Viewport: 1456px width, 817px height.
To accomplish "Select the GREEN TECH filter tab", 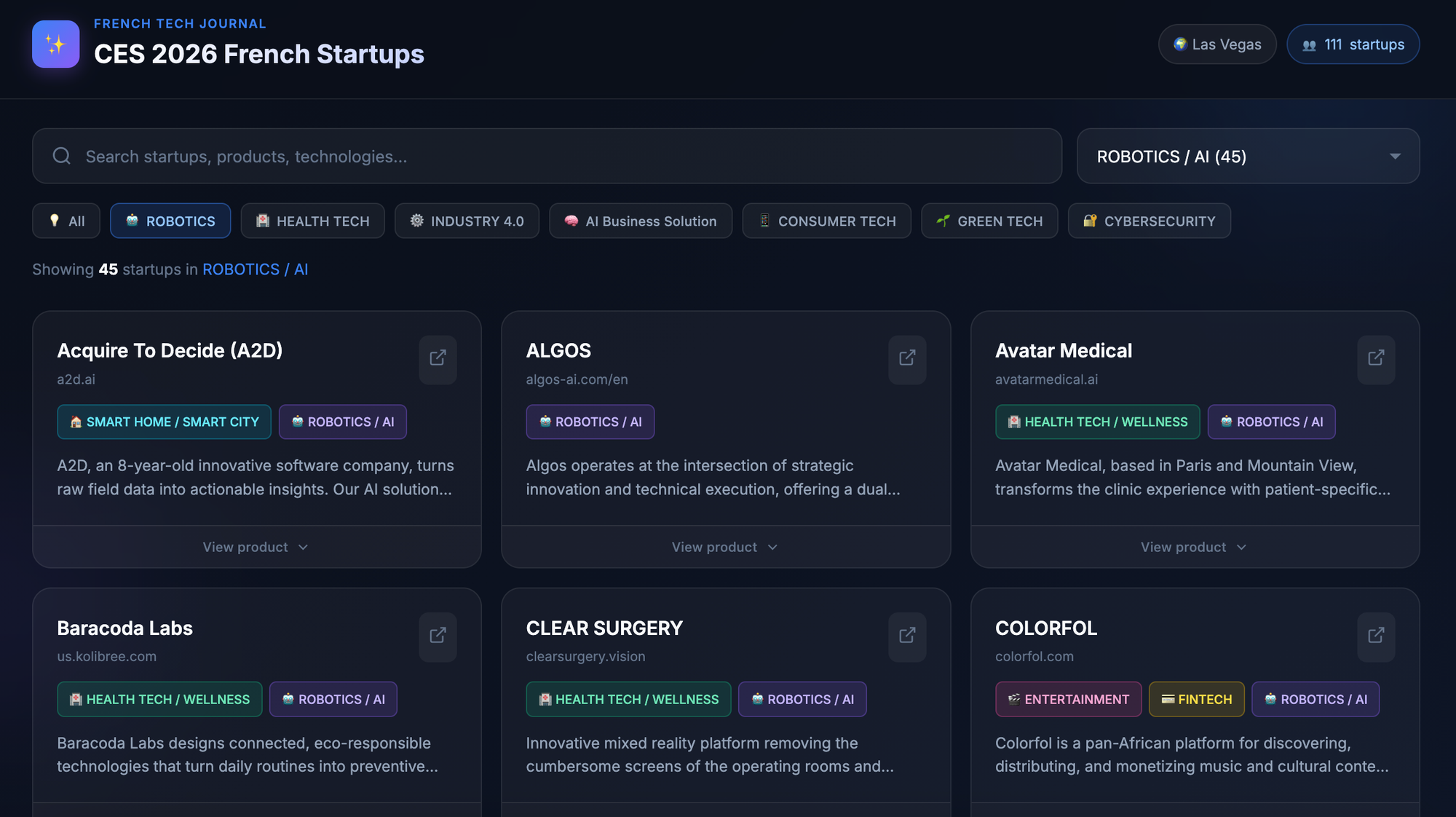I will tap(989, 221).
